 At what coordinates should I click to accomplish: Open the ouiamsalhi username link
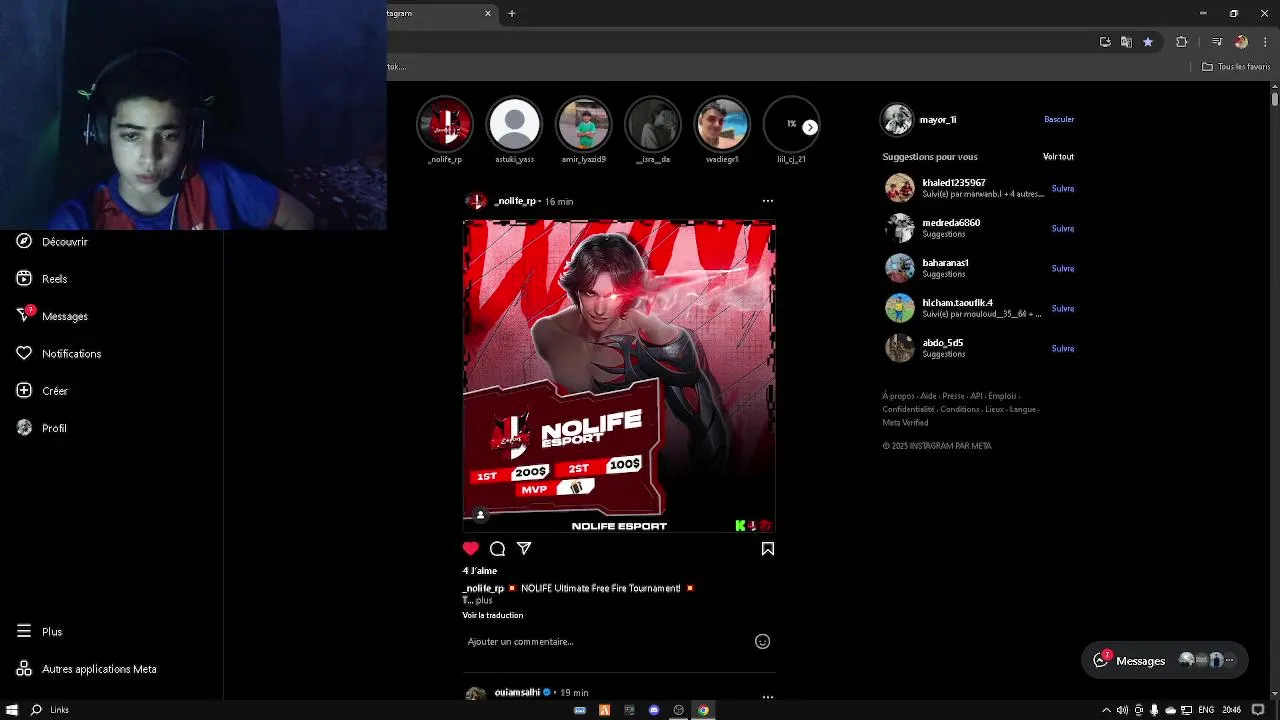(517, 692)
